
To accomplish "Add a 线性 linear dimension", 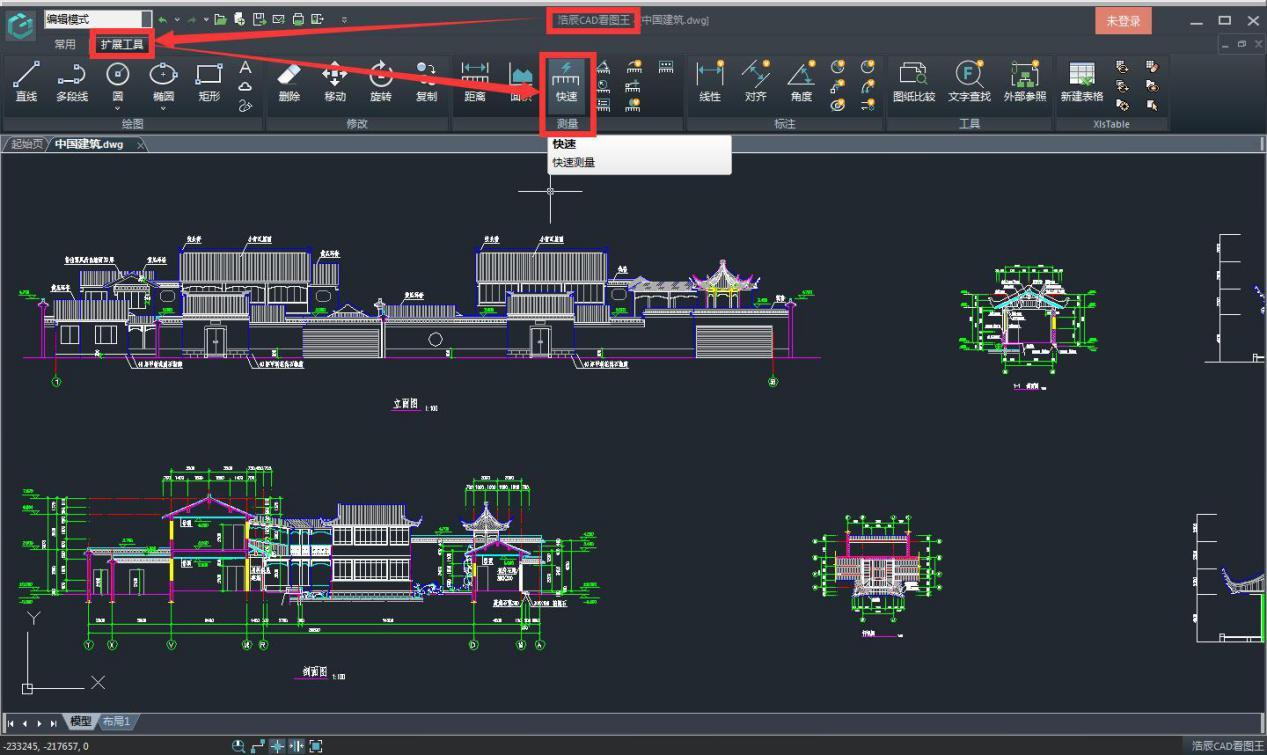I will [710, 82].
